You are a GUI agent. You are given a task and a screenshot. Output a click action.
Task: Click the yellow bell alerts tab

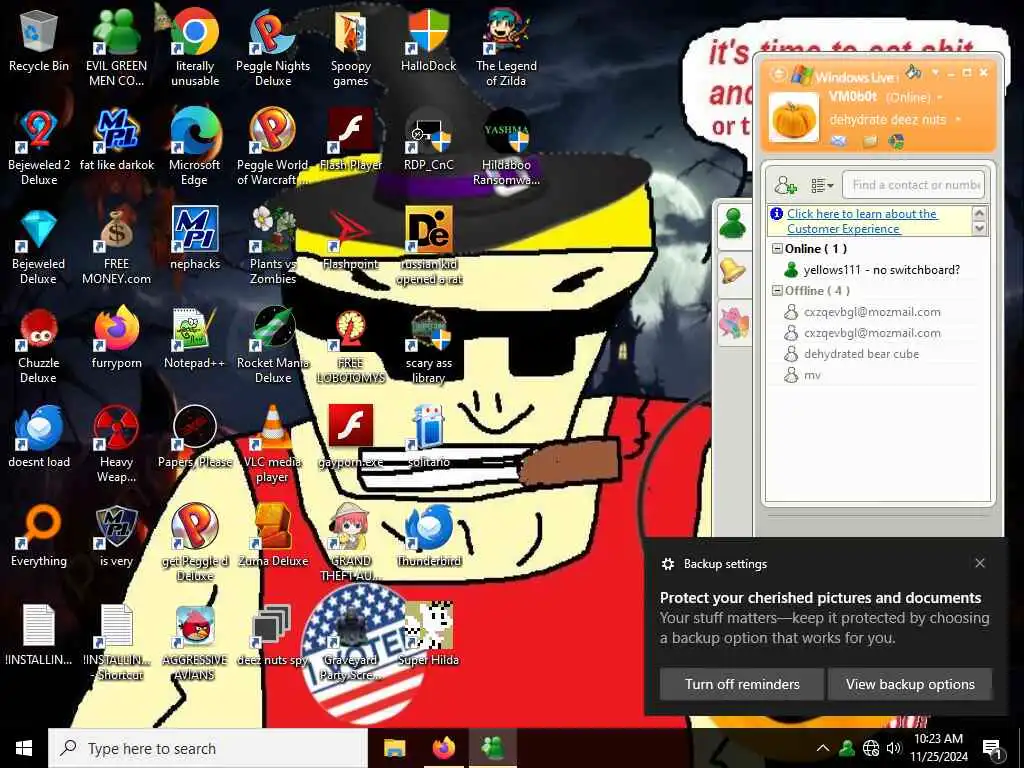pos(733,272)
